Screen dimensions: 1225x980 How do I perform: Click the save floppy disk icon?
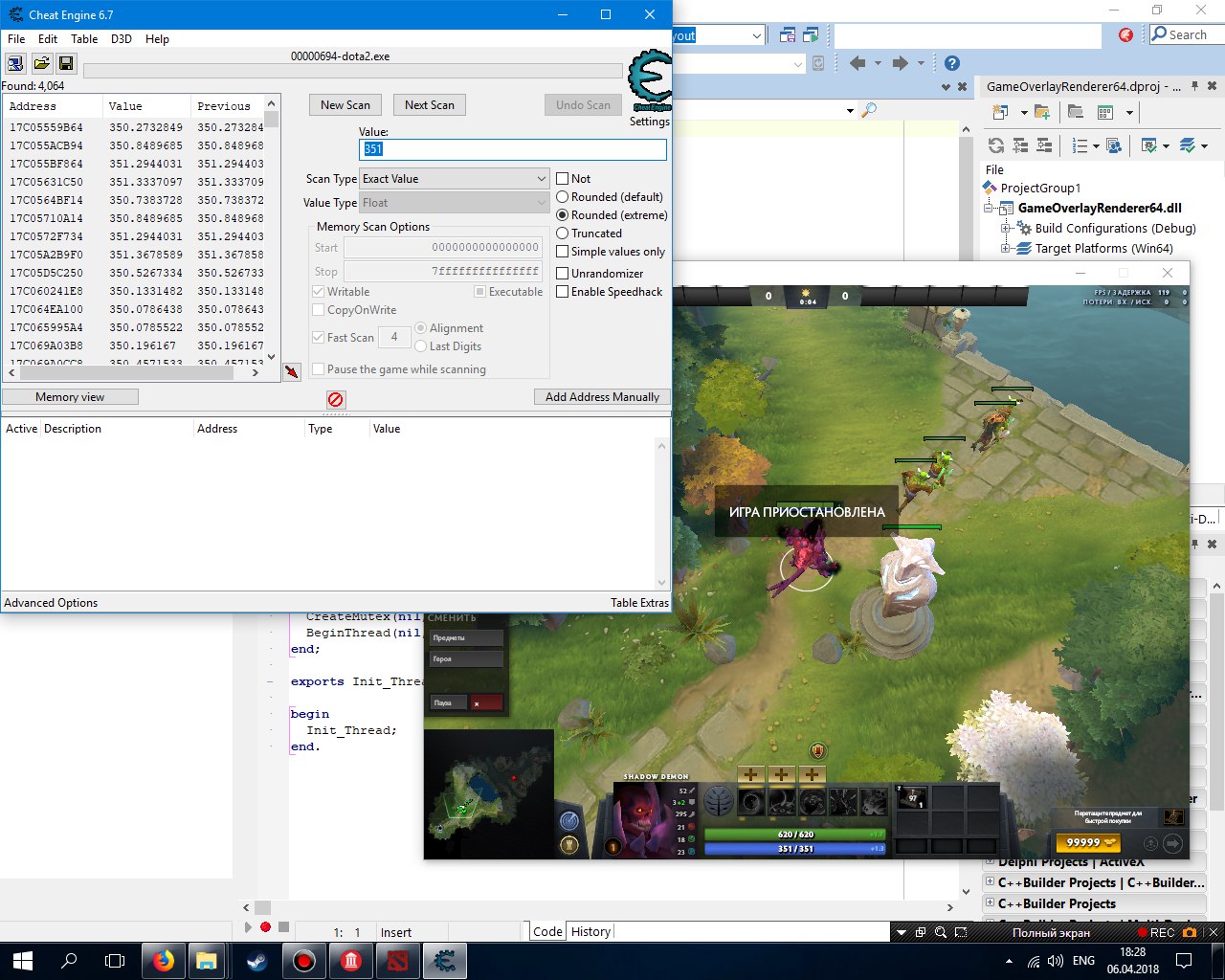pos(66,63)
